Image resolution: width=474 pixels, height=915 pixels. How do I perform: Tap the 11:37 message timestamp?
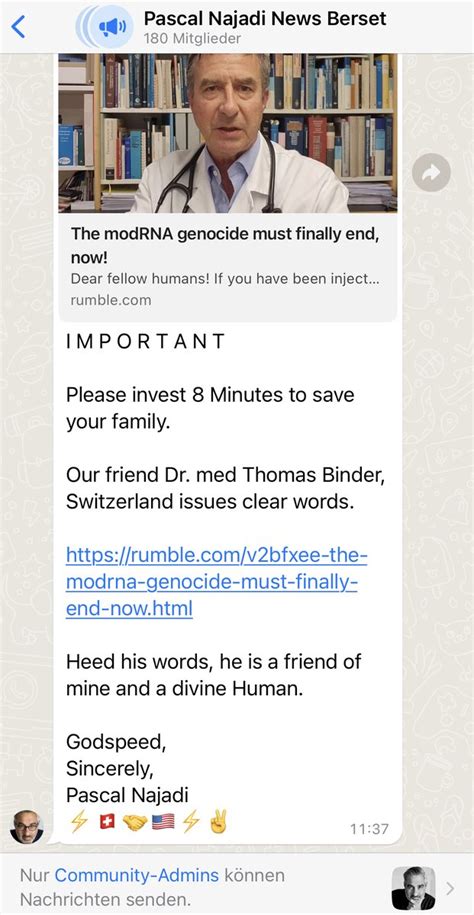point(369,829)
